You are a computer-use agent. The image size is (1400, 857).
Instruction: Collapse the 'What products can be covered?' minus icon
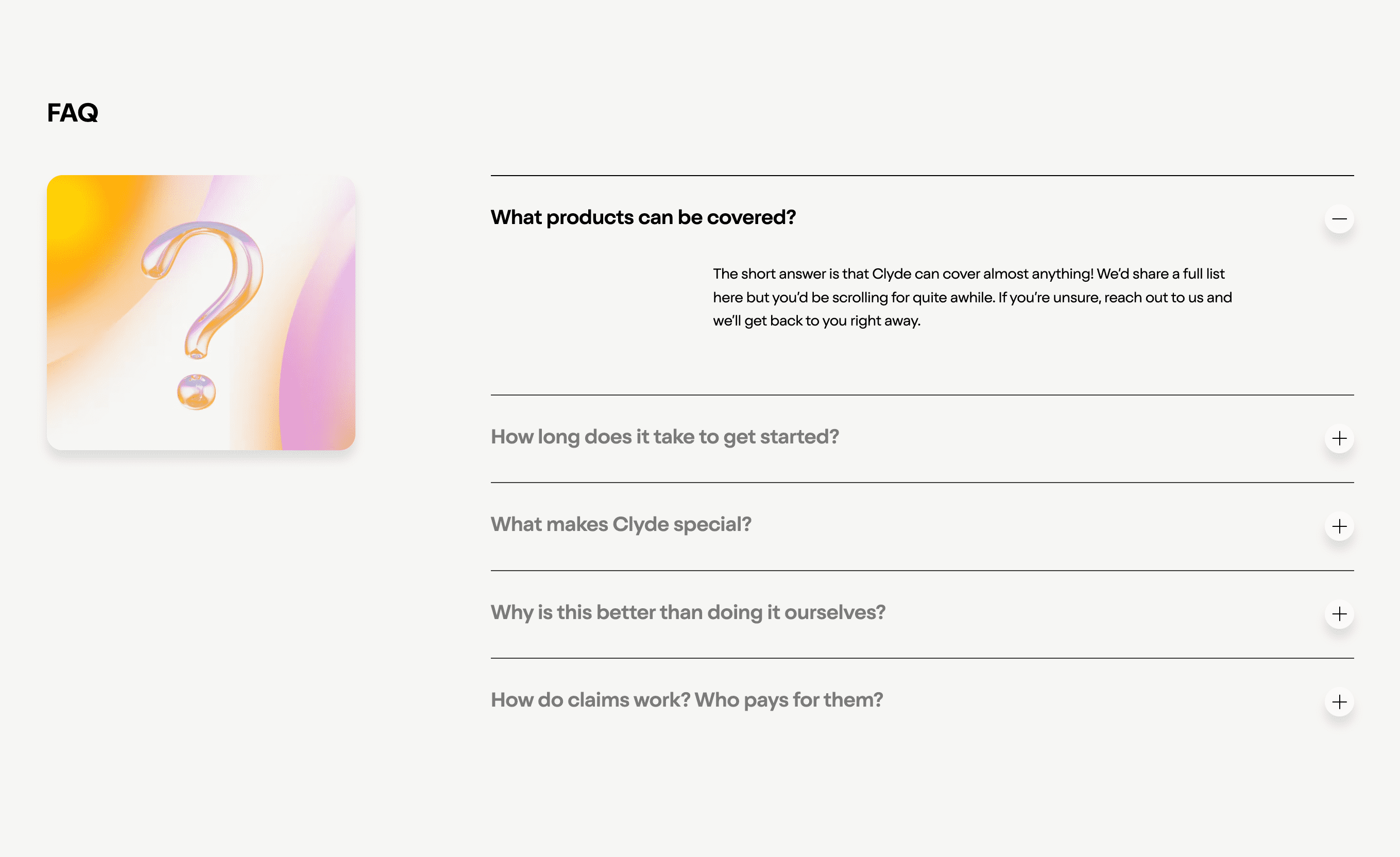coord(1339,219)
